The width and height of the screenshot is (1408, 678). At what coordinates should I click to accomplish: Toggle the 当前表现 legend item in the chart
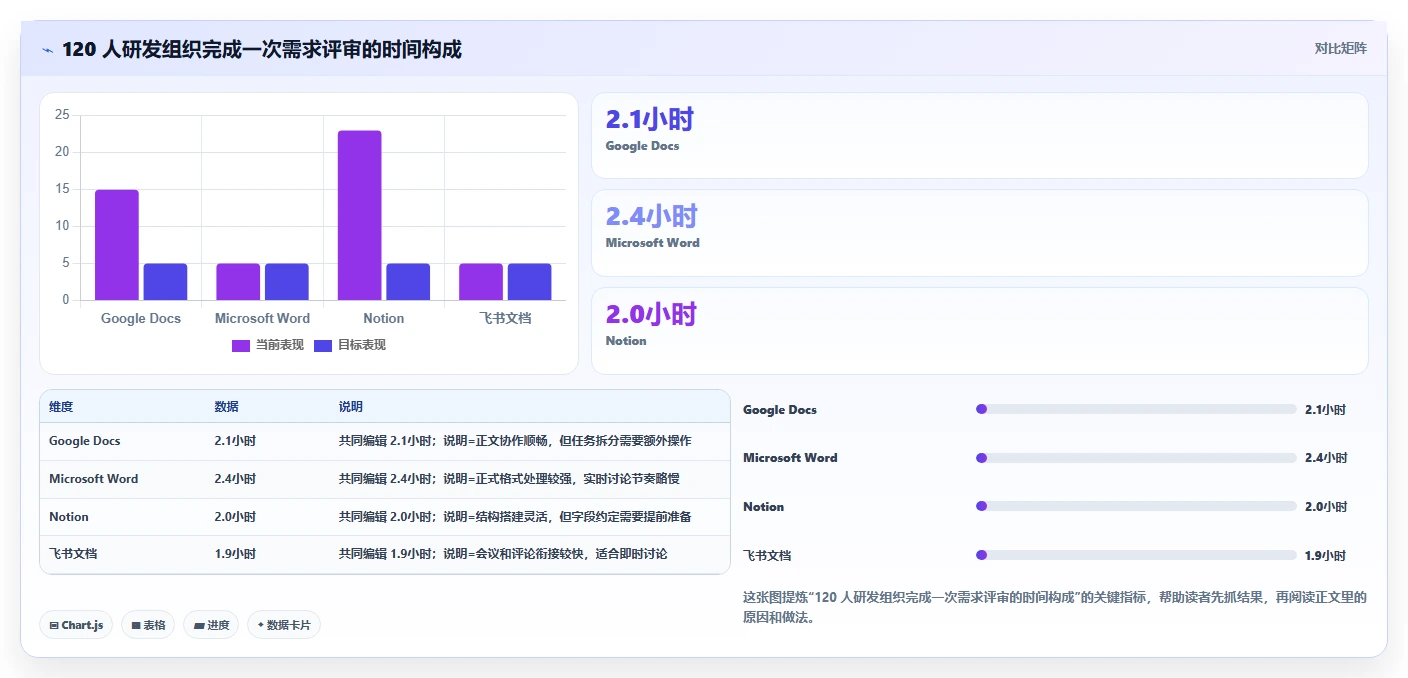tap(267, 345)
